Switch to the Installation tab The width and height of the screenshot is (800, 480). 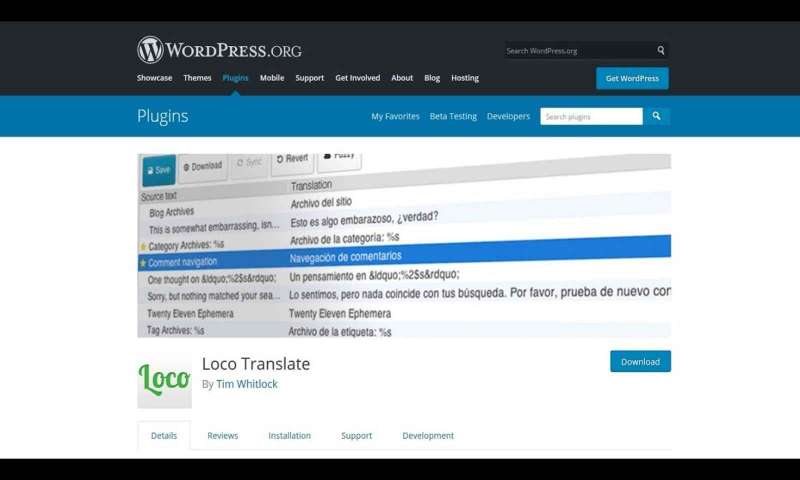tap(289, 436)
